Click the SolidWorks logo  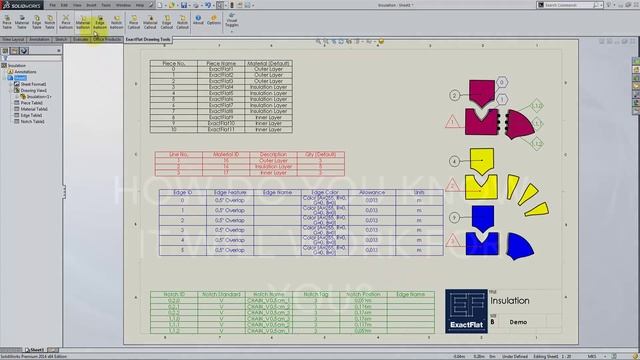(x=21, y=5)
